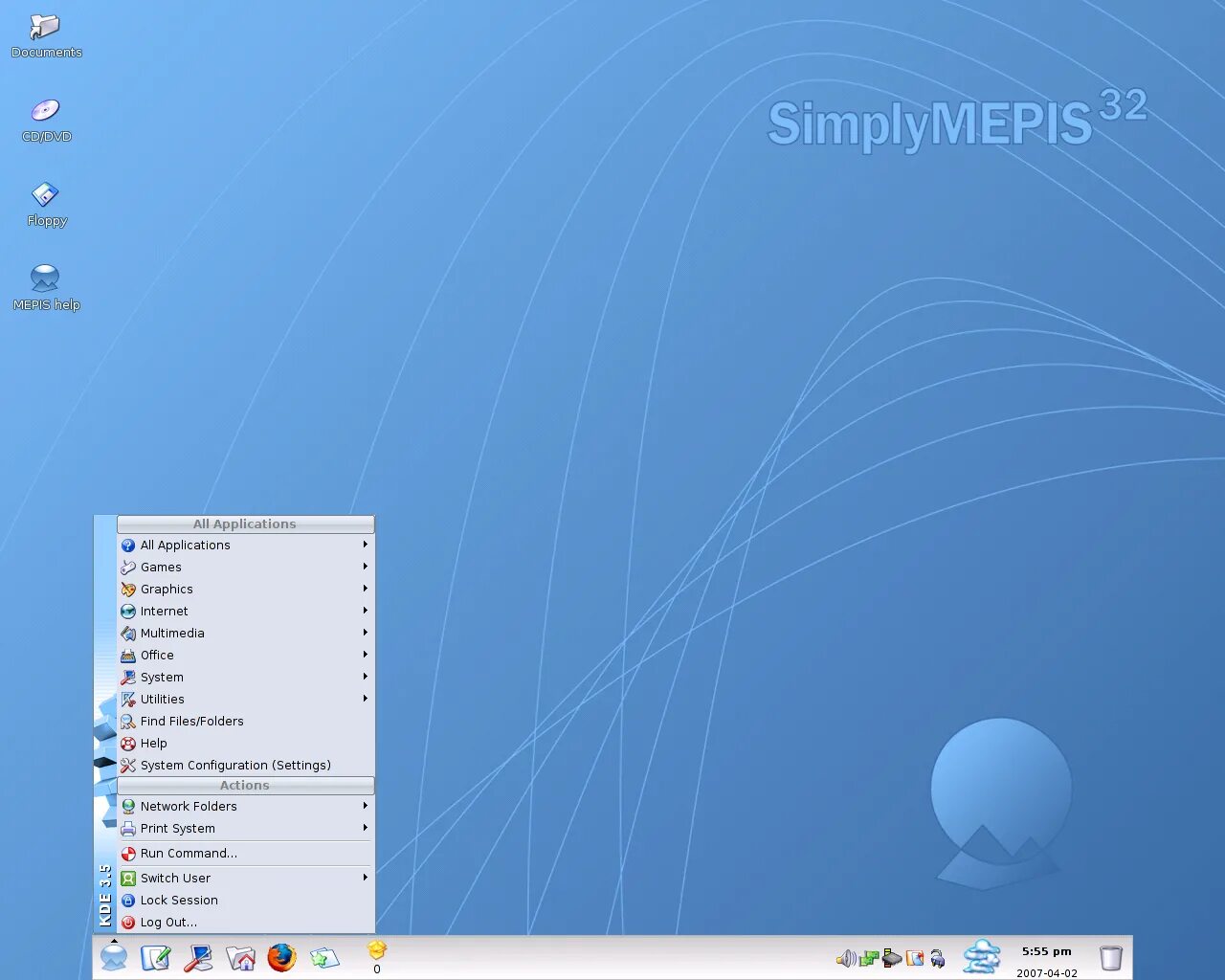The width and height of the screenshot is (1225, 980).
Task: Click the green network monitors tray icon
Action: [x=869, y=958]
